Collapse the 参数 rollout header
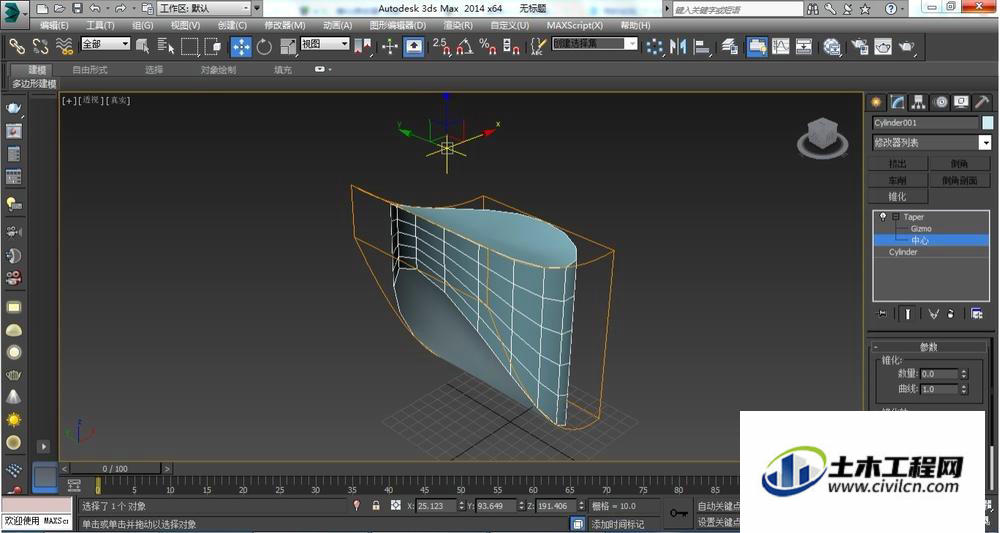1000x533 pixels. coord(929,347)
